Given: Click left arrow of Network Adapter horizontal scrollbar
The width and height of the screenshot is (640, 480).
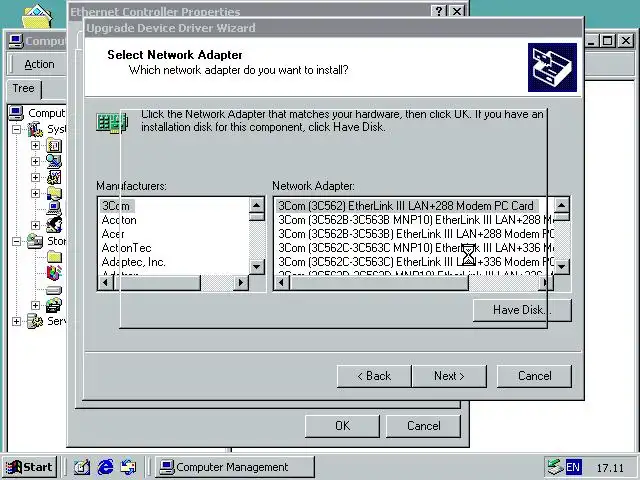Looking at the screenshot, I should coord(282,282).
